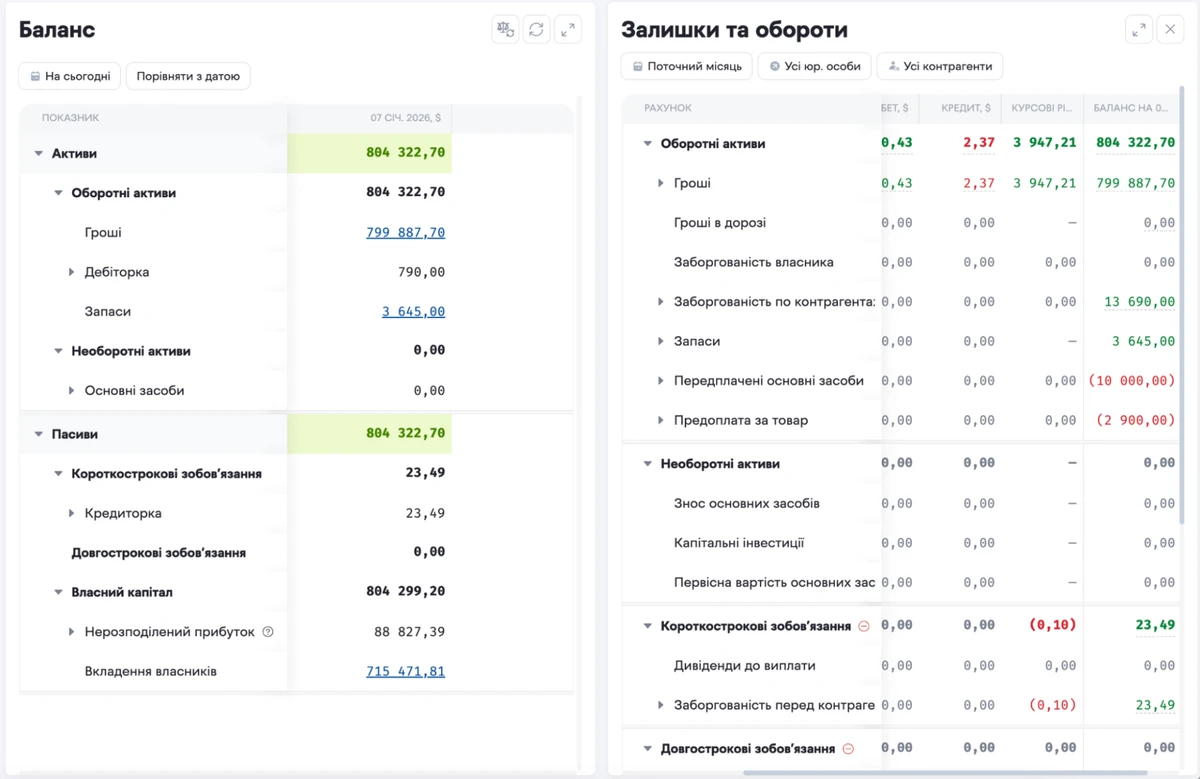
Task: Refresh the Баланс panel
Action: click(x=537, y=29)
